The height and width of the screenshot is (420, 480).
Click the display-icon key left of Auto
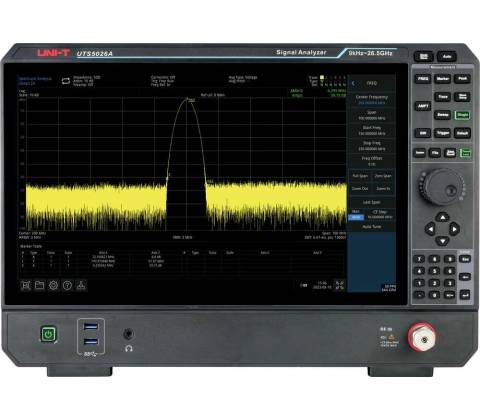click(x=424, y=56)
